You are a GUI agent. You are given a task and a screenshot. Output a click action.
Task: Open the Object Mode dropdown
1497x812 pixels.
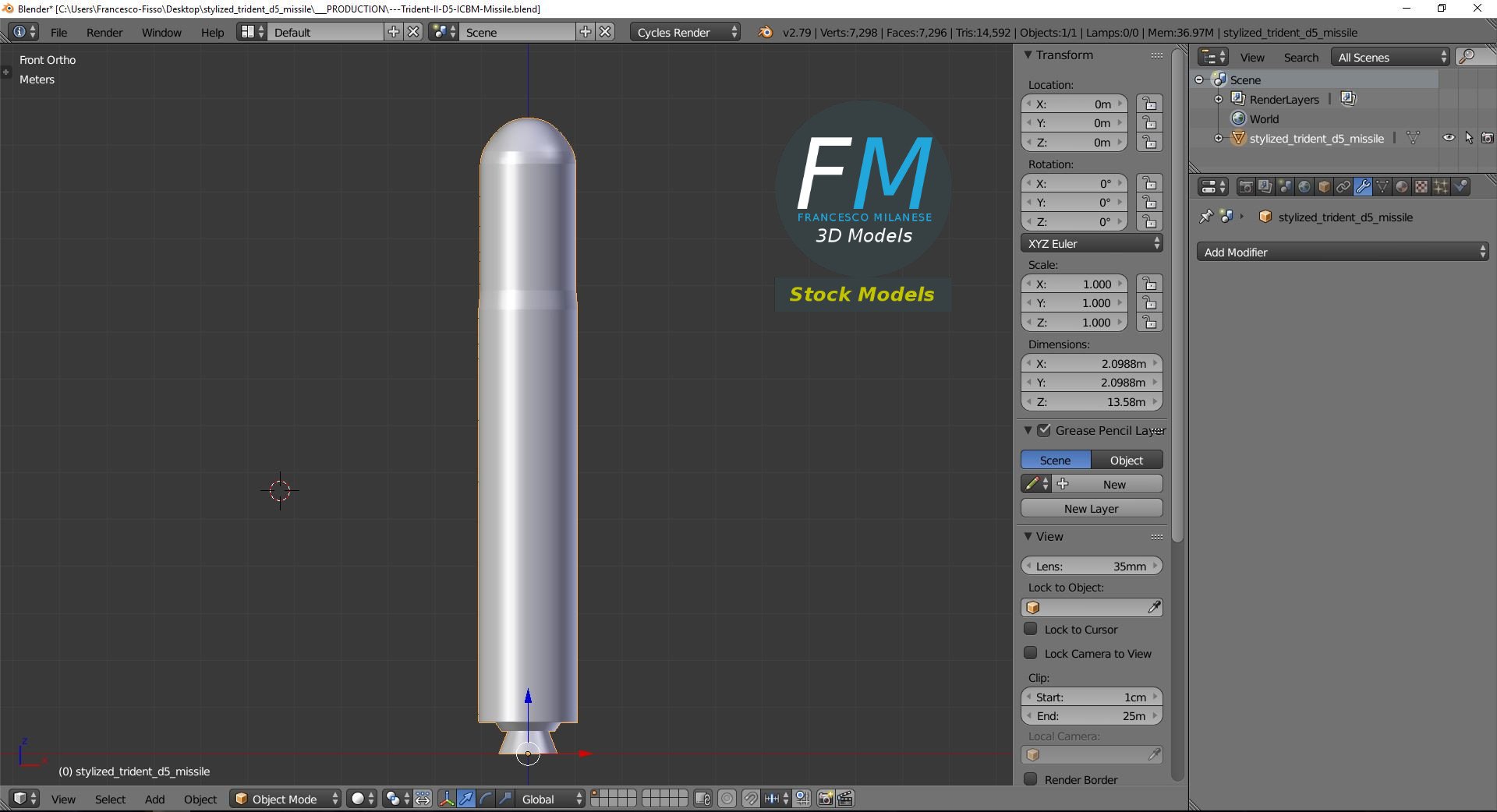coord(285,799)
